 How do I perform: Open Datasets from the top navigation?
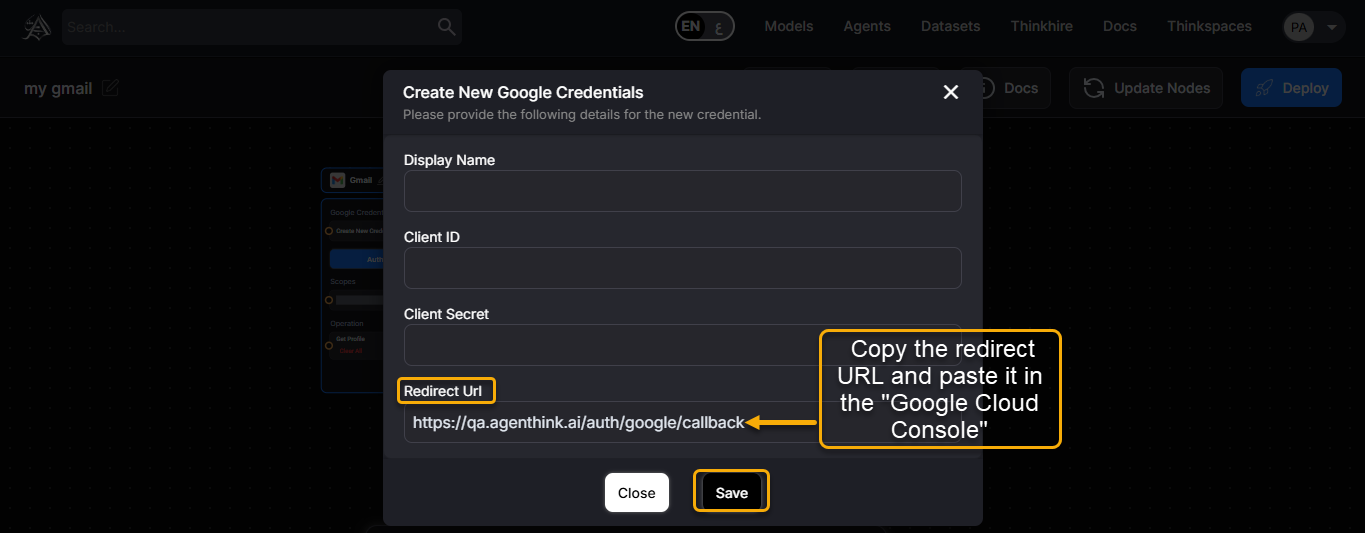[950, 27]
